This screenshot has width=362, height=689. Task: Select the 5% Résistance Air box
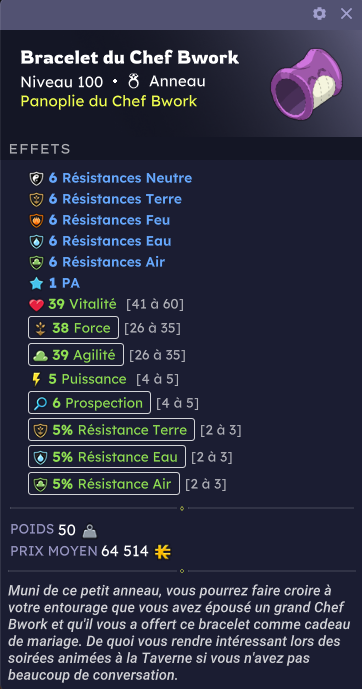click(x=104, y=484)
